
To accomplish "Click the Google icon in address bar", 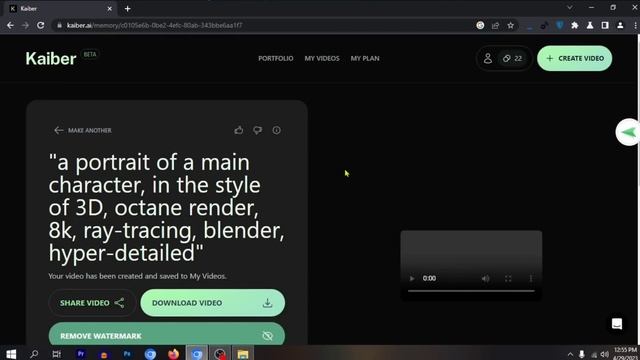I will click(480, 25).
